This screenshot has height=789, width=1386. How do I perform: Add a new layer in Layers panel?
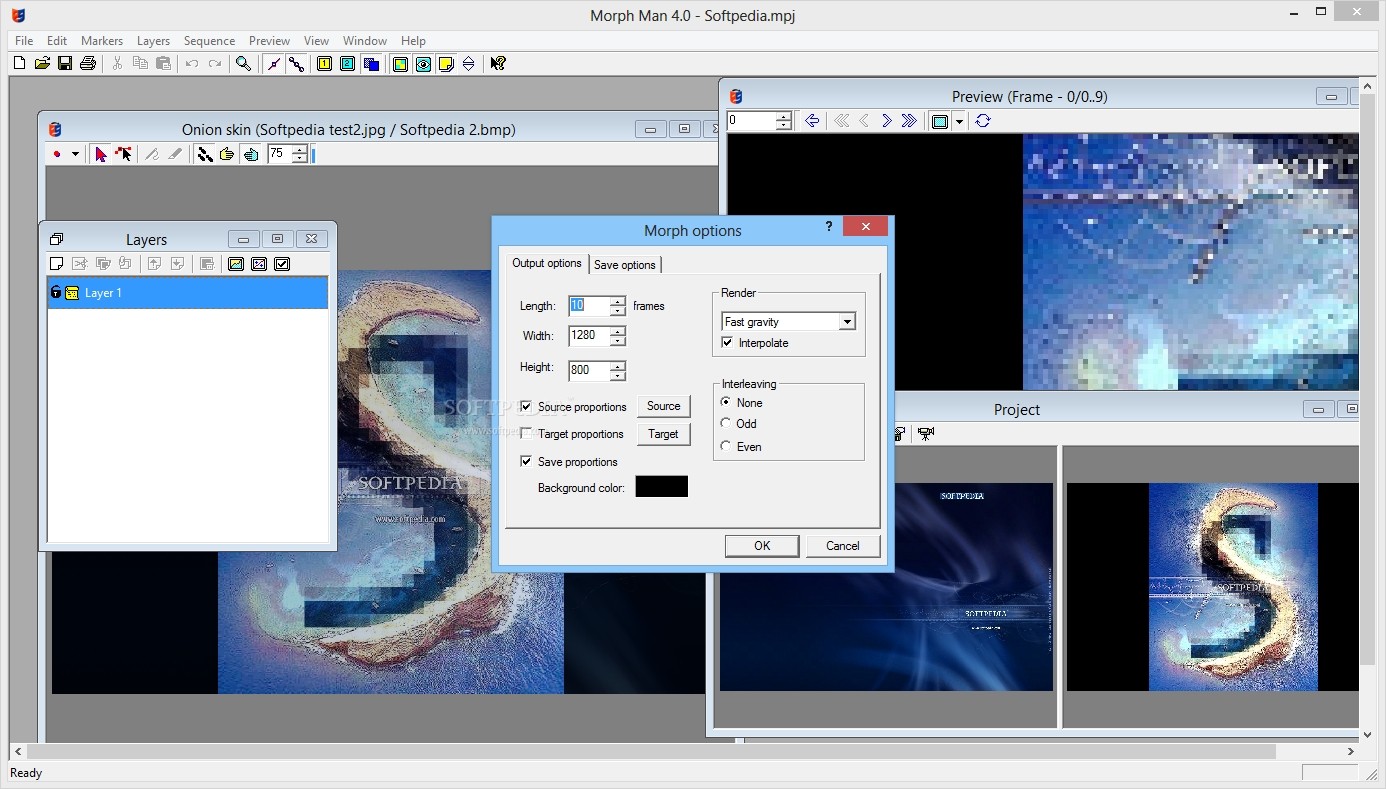57,264
